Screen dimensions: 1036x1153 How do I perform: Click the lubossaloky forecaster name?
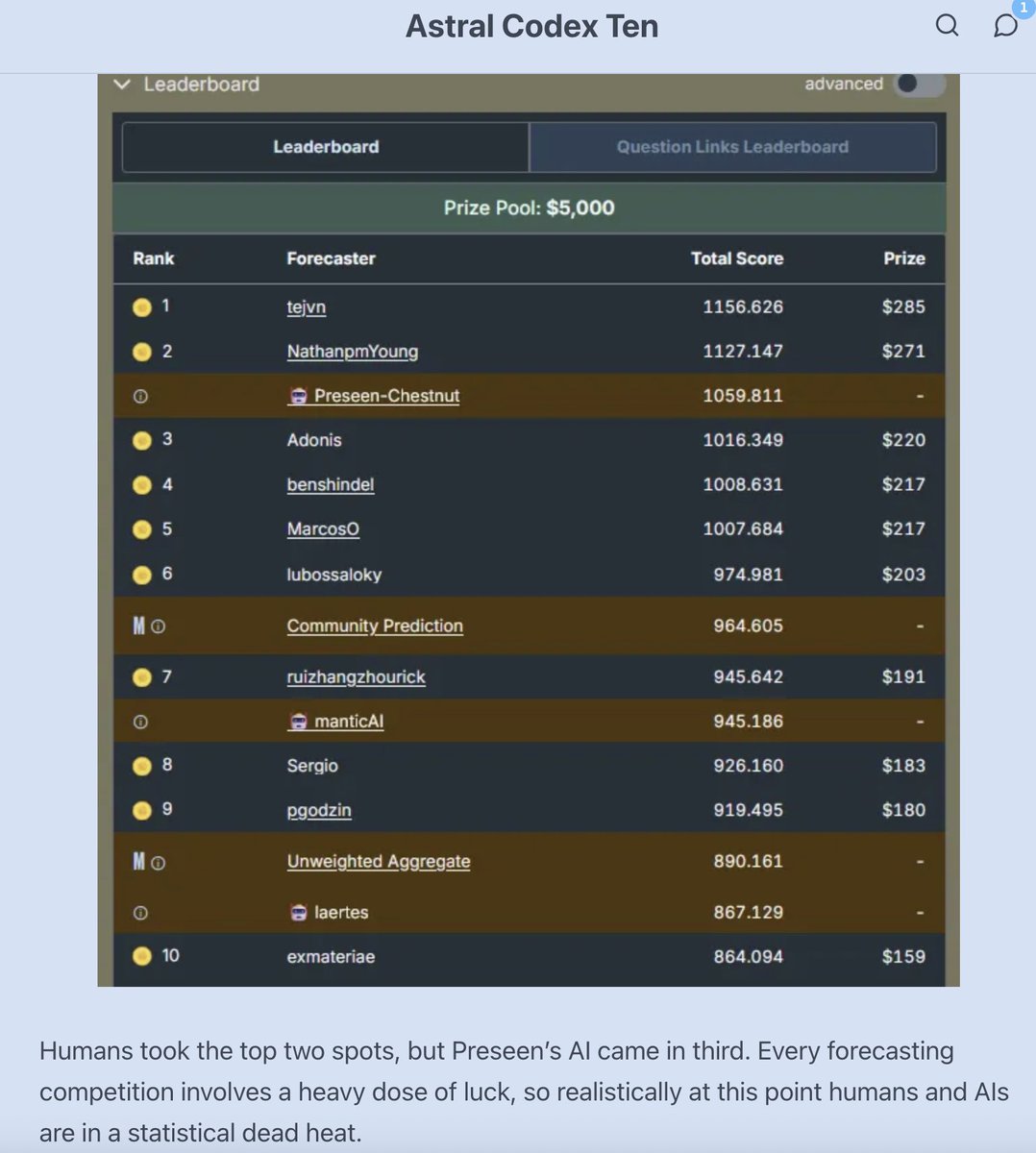334,575
